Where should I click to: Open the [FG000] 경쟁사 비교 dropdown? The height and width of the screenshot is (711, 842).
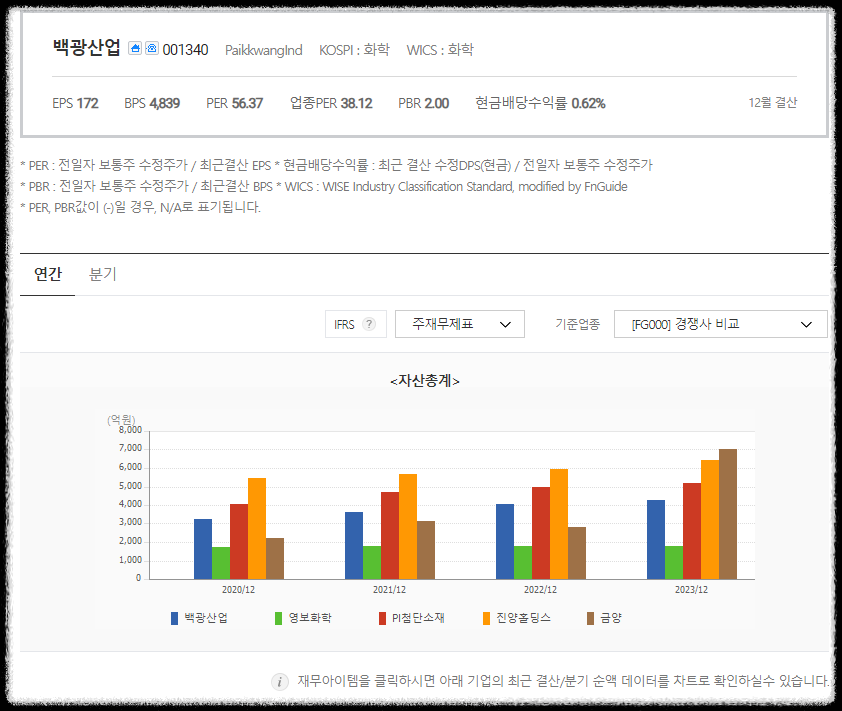721,324
